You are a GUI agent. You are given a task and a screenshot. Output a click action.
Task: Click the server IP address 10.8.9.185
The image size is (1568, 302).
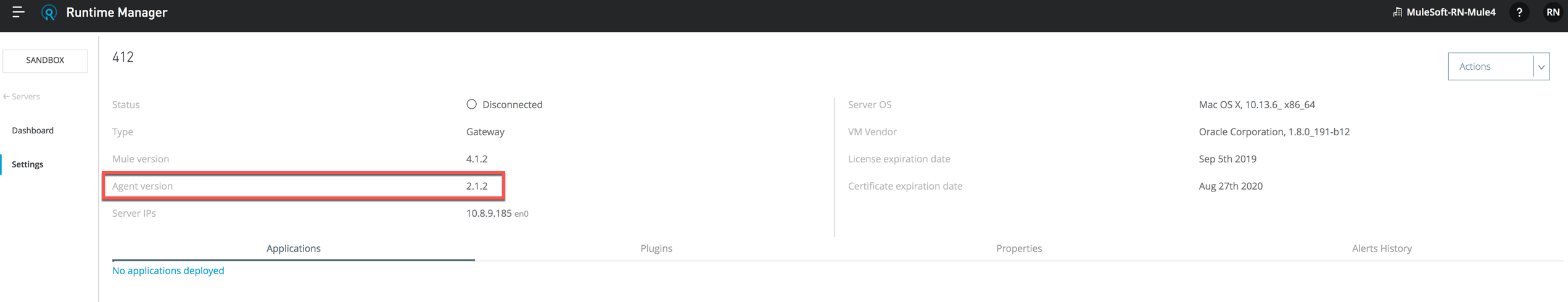(x=489, y=213)
